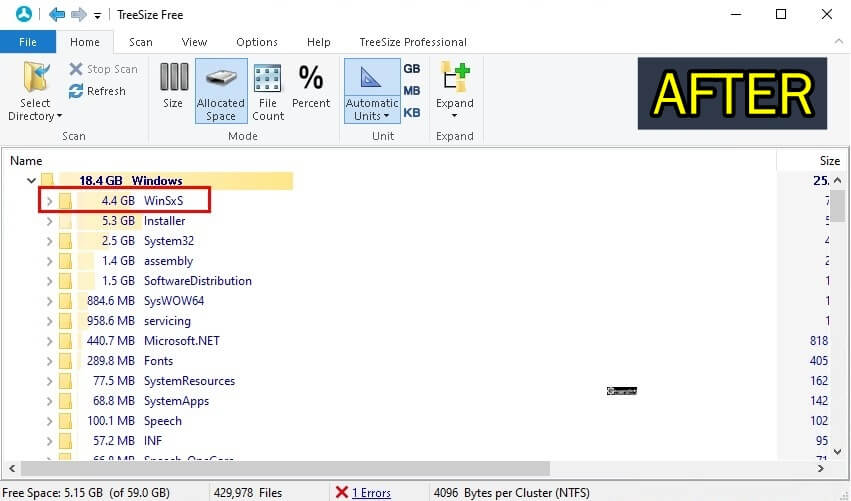Expand the Installer folder
Screen dimensions: 851x501
(x=49, y=221)
